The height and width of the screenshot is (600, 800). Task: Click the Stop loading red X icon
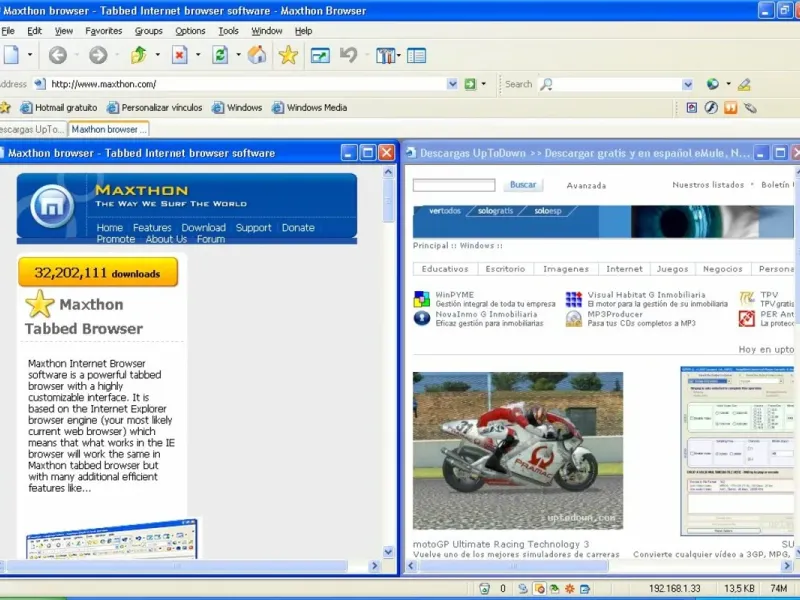180,55
